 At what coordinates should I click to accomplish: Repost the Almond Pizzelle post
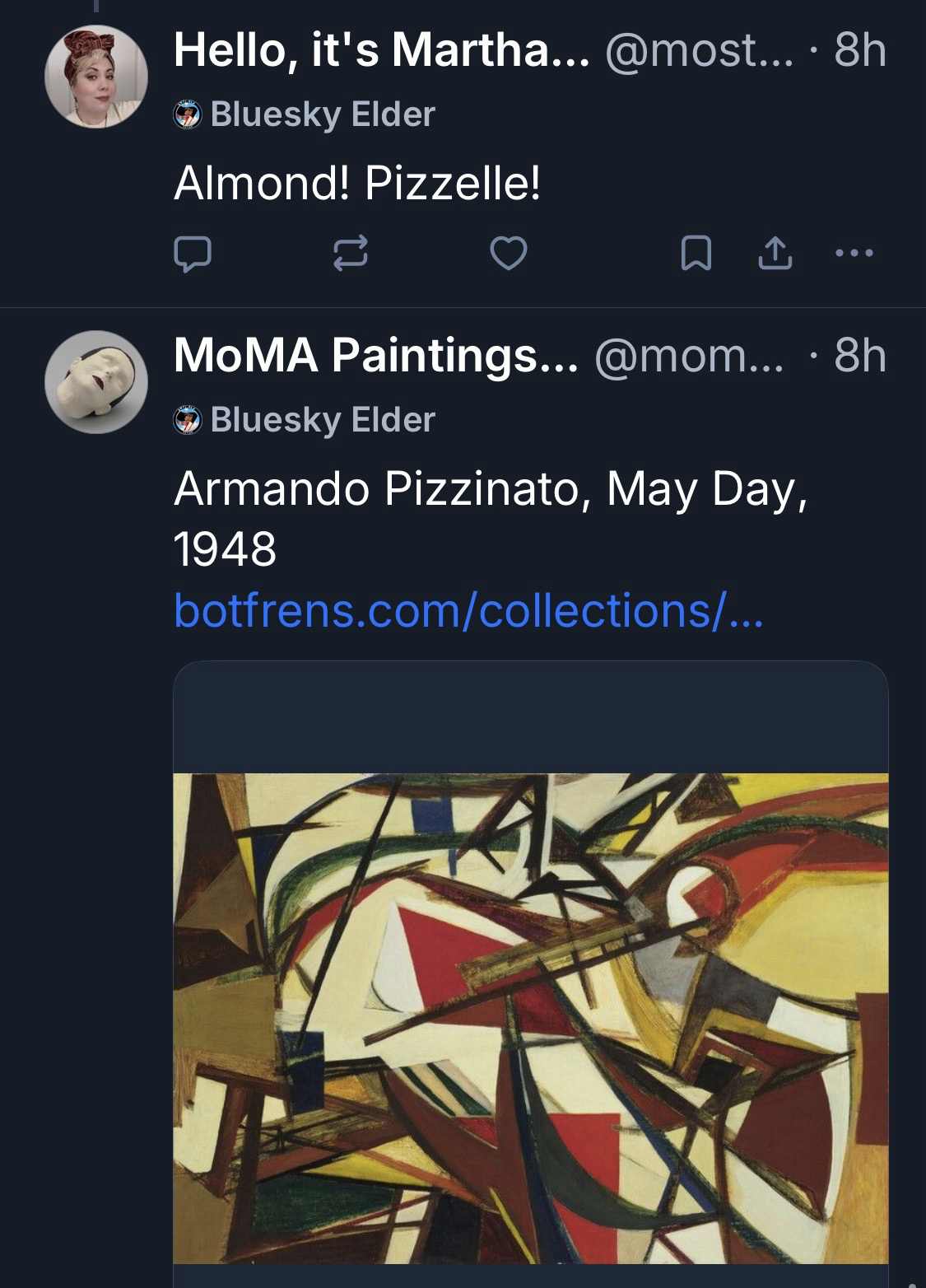tap(350, 254)
